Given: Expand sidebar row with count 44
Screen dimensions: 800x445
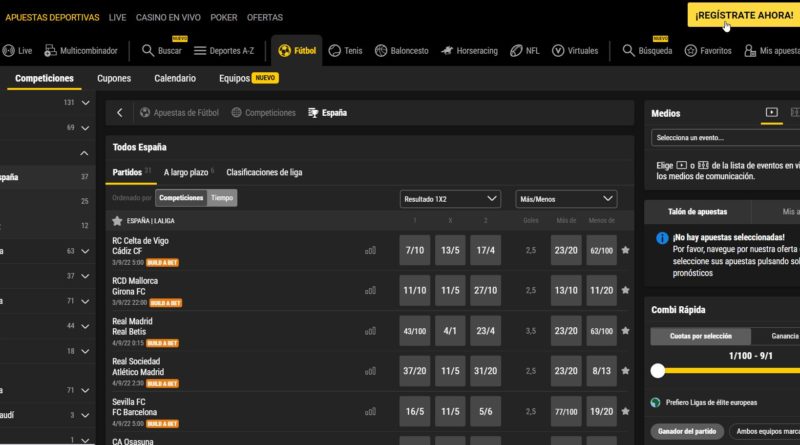Looking at the screenshot, I should (x=86, y=326).
